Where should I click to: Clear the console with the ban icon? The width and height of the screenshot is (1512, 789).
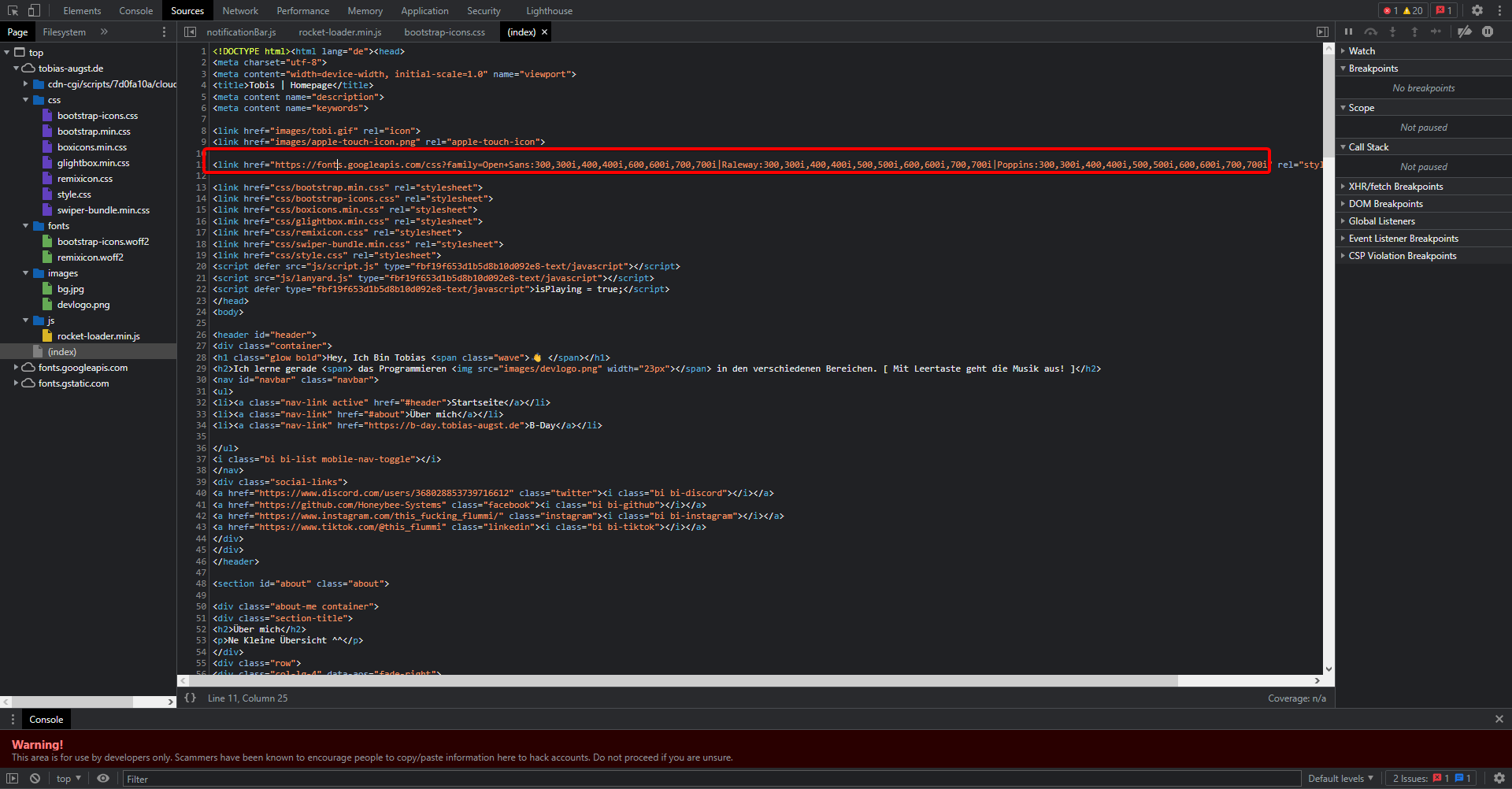35,778
